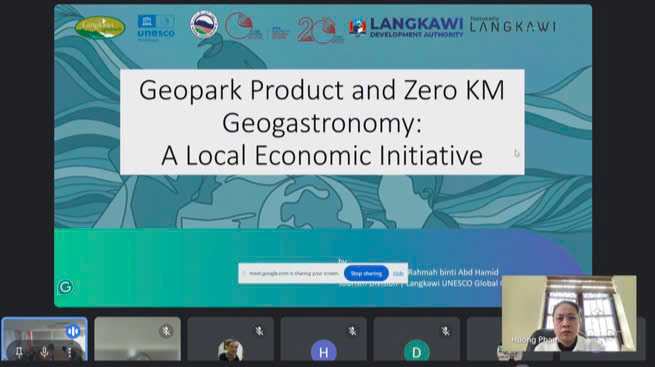Click the text 'A Local Economic Initiative'
This screenshot has height=367, width=655.
pos(322,155)
